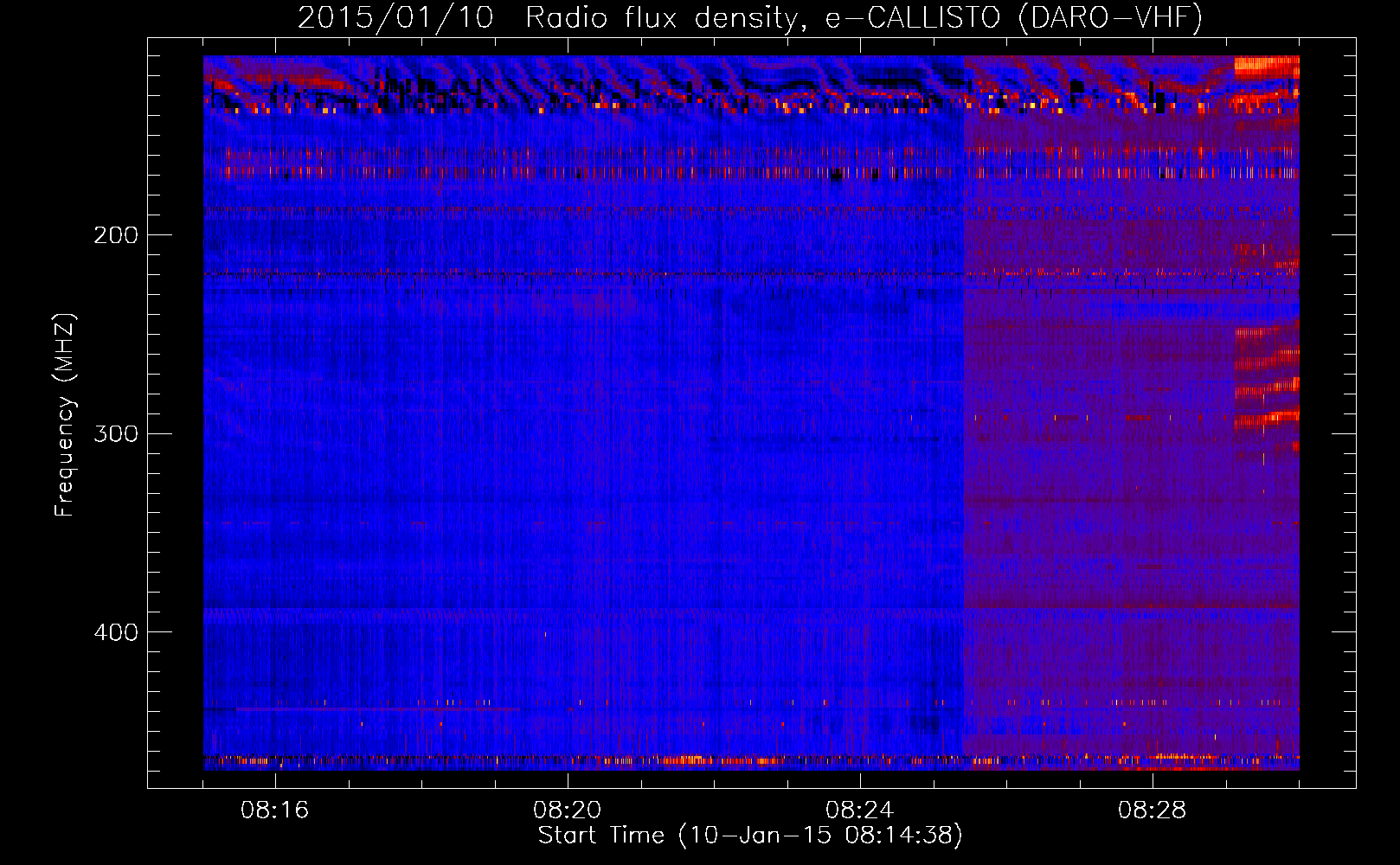Viewport: 1400px width, 865px height.
Task: Click the '400' frequency tick label
Action: 116,632
